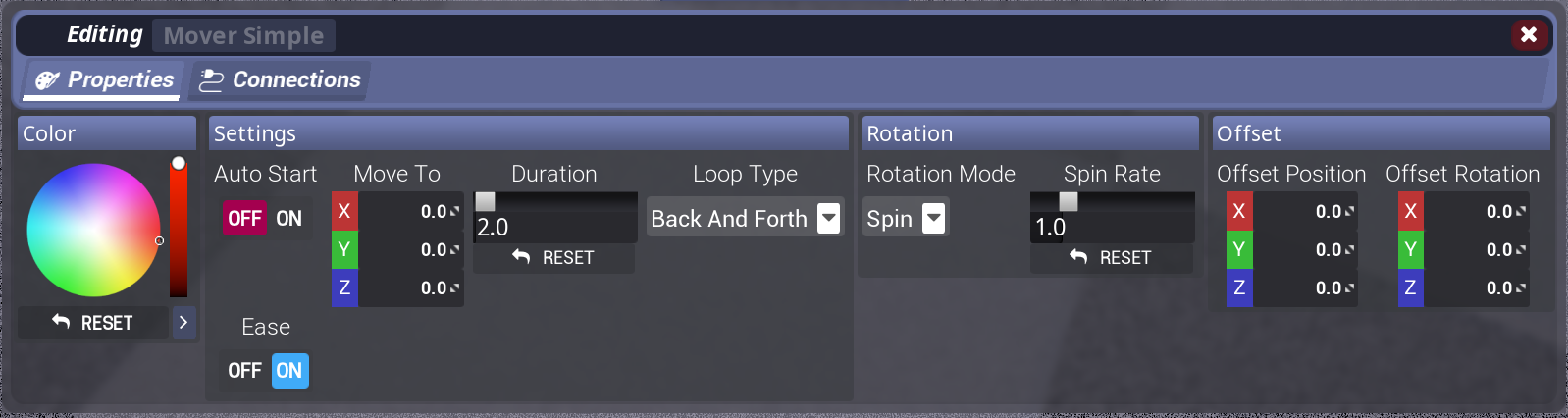The image size is (1568, 418).
Task: Select the Properties tab
Action: pyautogui.click(x=102, y=80)
